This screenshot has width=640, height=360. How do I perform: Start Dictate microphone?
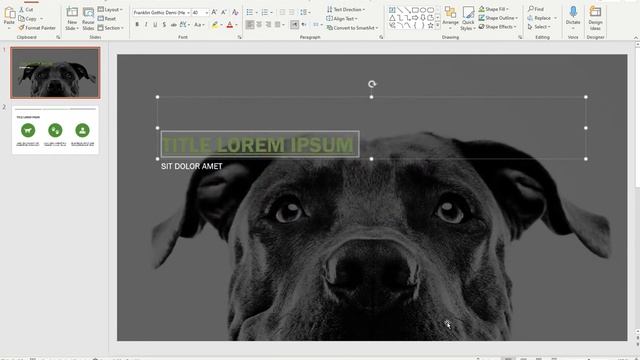click(x=573, y=16)
